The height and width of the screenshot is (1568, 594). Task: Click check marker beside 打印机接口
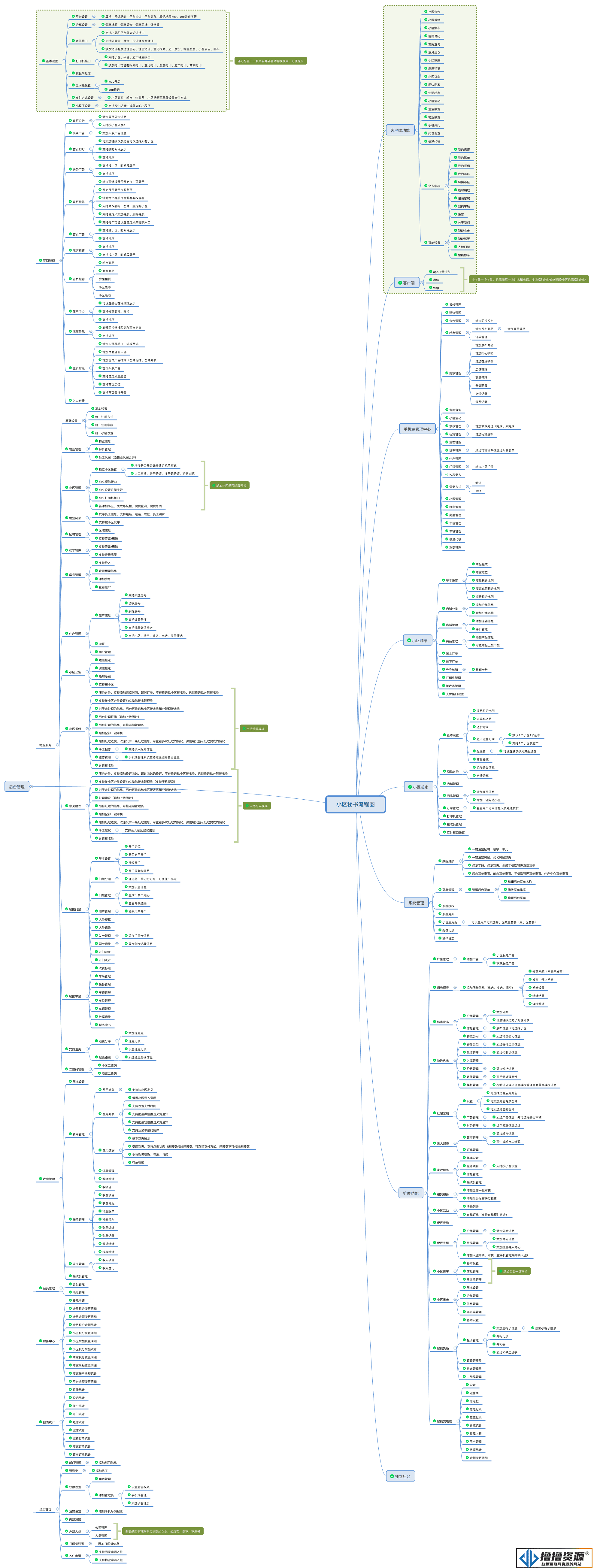[x=73, y=61]
